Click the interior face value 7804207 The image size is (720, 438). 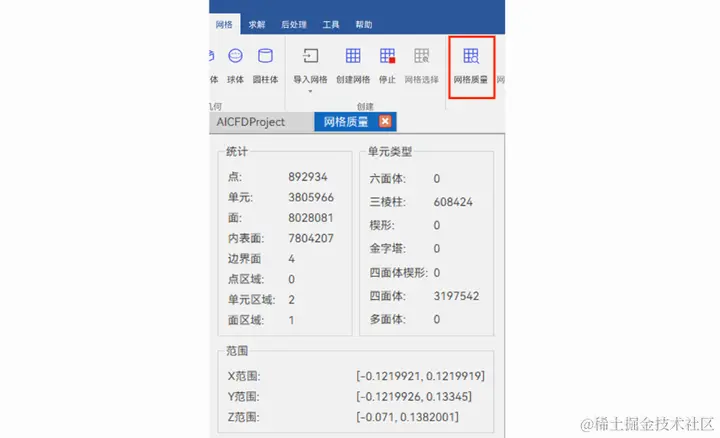(x=311, y=238)
